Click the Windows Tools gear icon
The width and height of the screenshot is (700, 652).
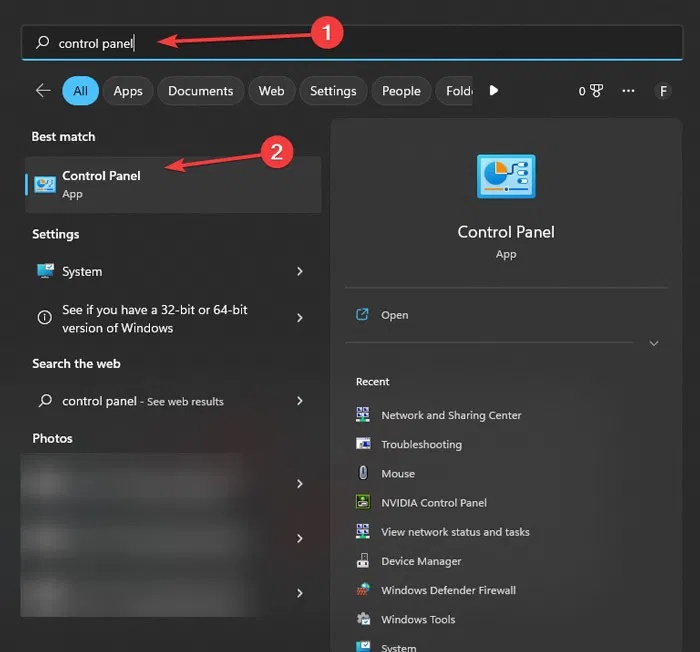pos(363,619)
